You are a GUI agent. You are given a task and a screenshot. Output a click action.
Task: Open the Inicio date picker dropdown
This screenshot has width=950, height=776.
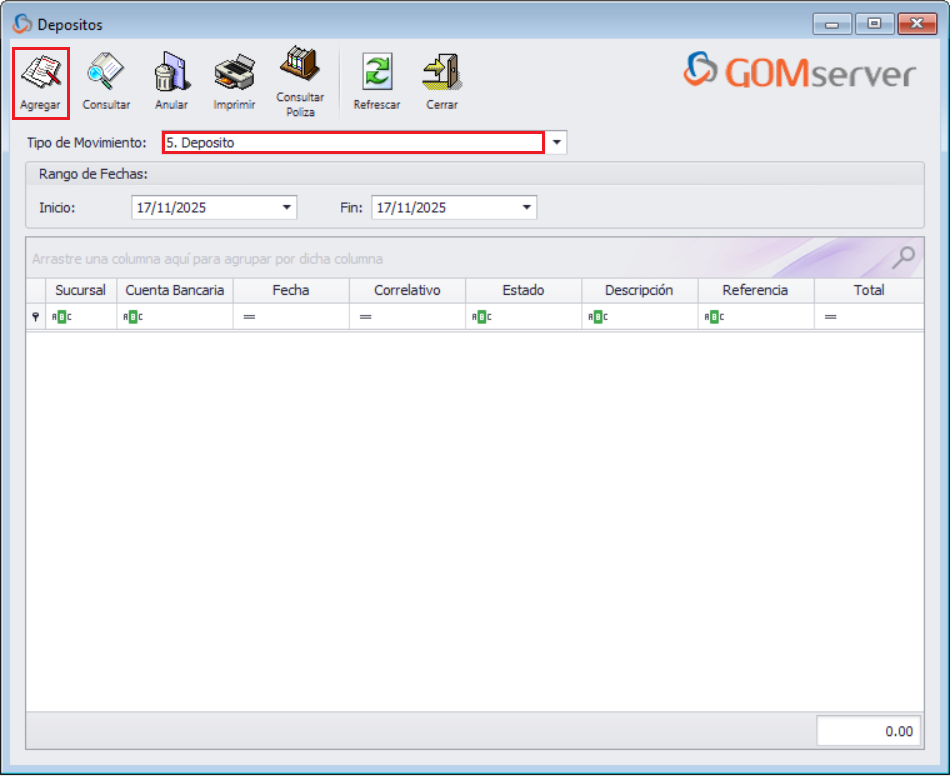[288, 207]
